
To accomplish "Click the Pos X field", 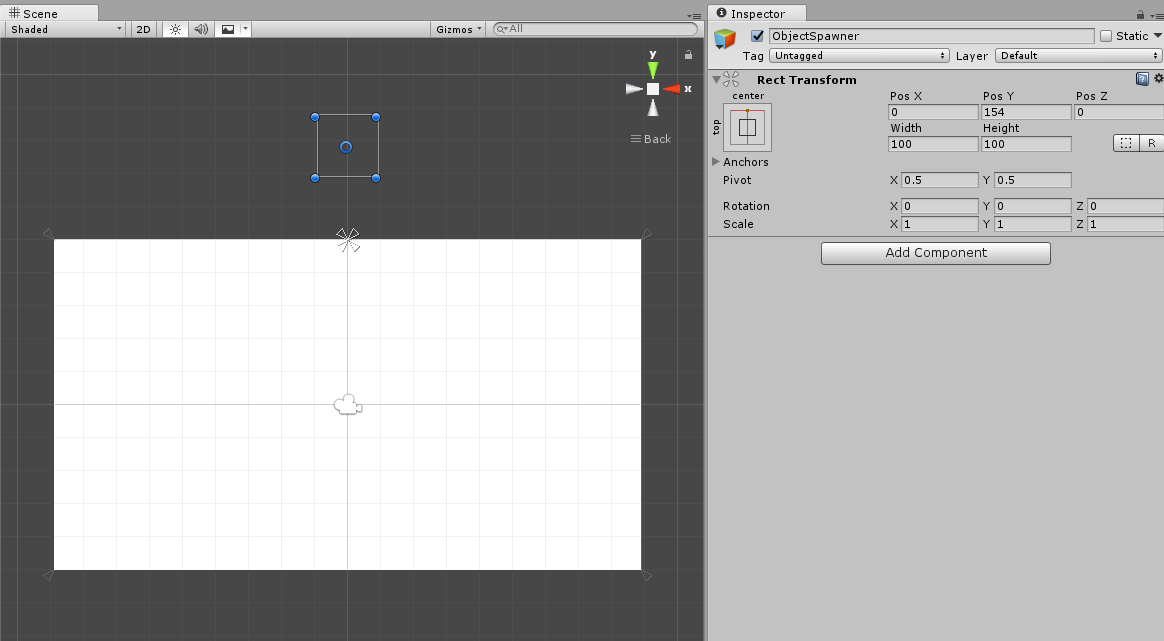I will coord(933,112).
